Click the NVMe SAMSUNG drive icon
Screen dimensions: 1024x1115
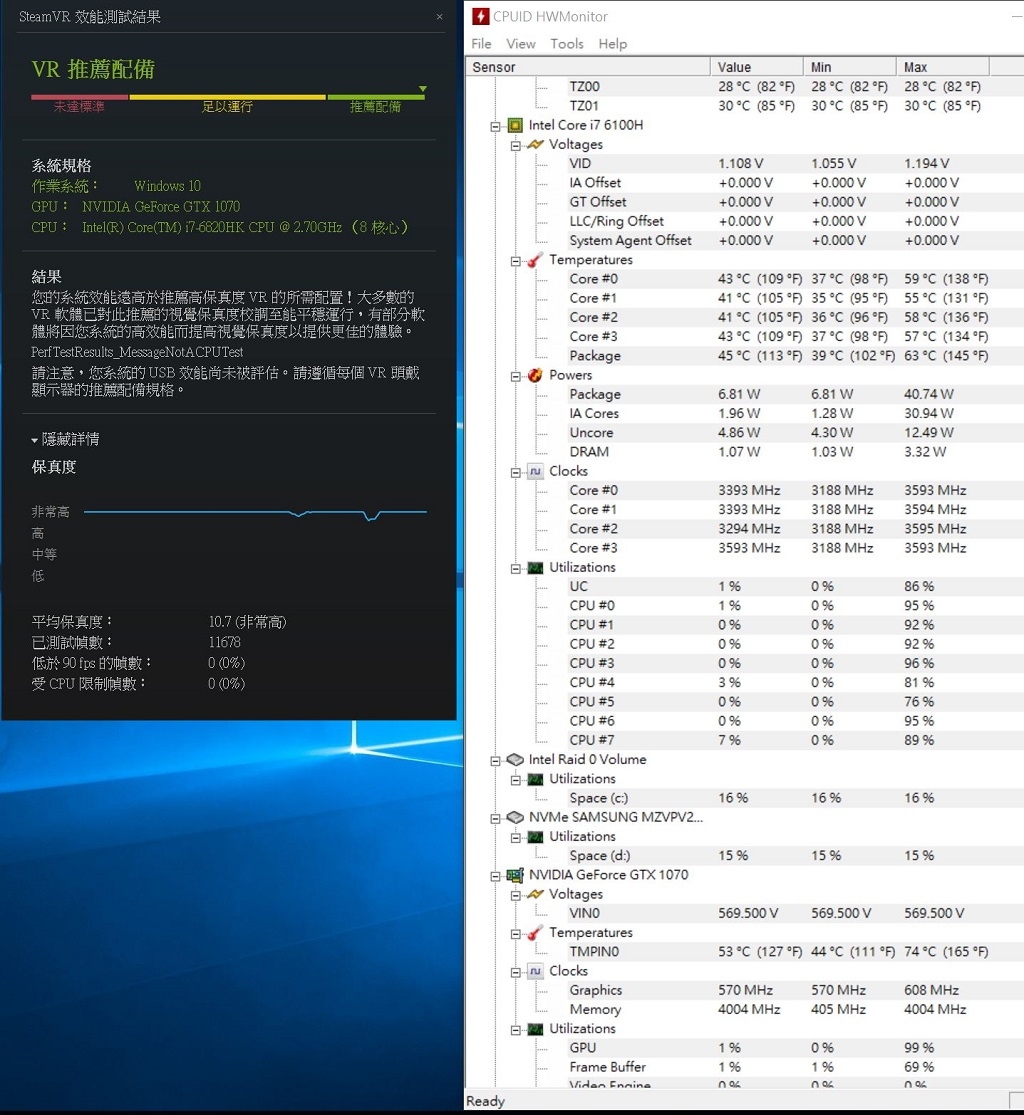[515, 817]
